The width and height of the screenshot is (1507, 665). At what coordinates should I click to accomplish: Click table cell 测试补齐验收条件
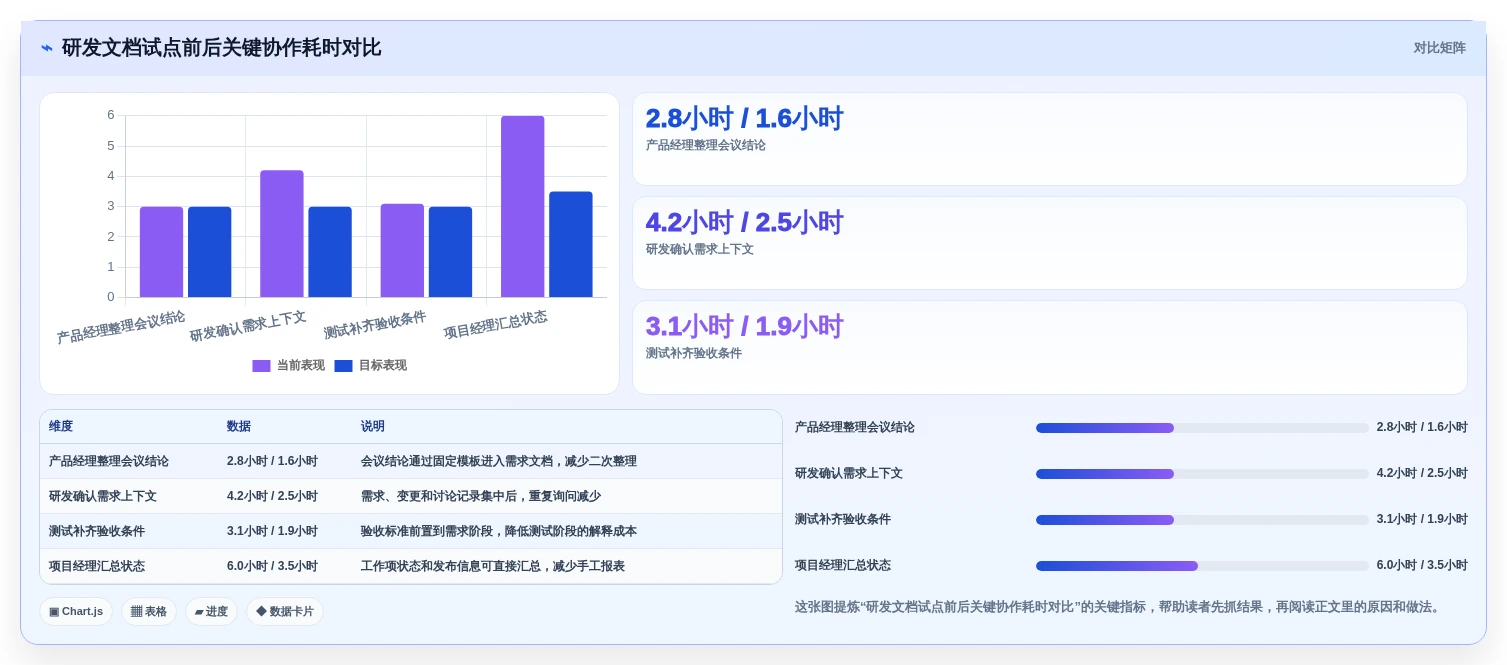(97, 531)
